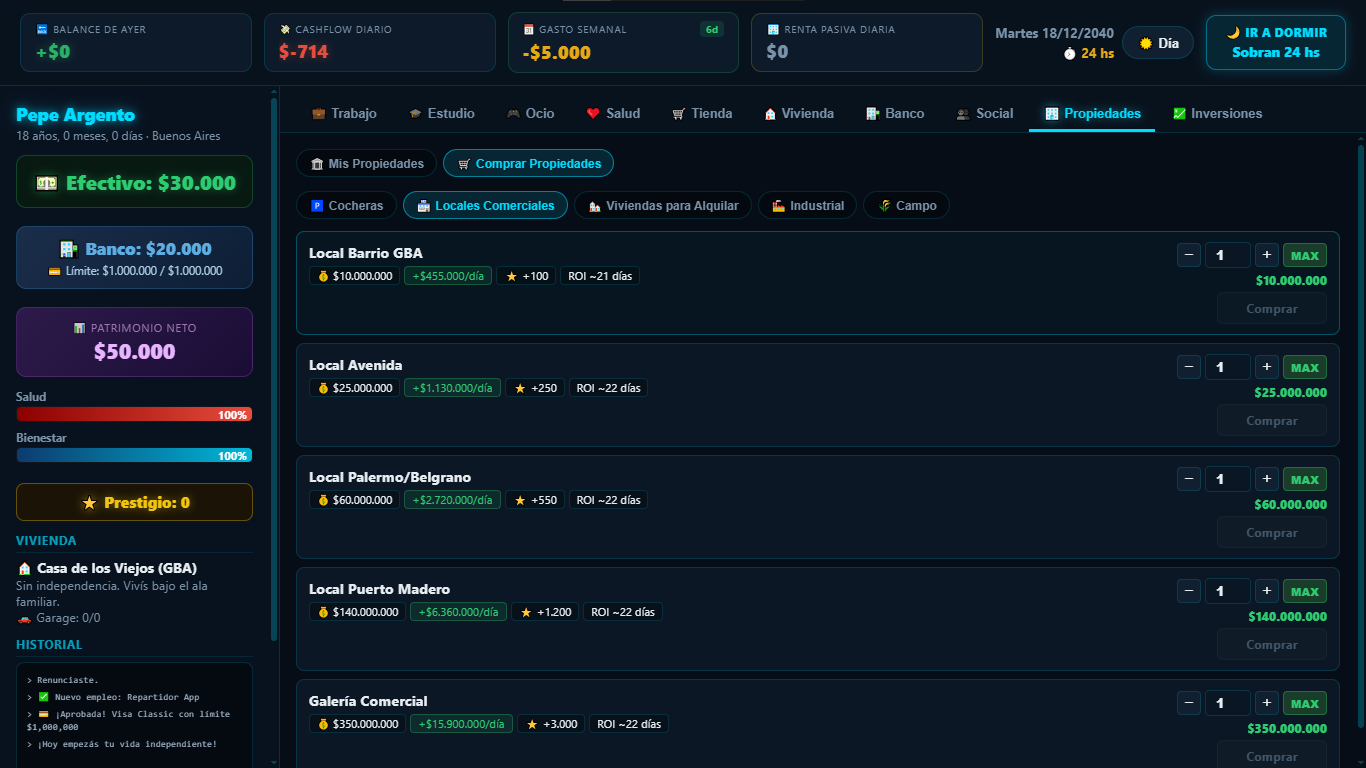The height and width of the screenshot is (768, 1366).
Task: Filter by Viviendas para Alquilar
Action: coord(663,205)
